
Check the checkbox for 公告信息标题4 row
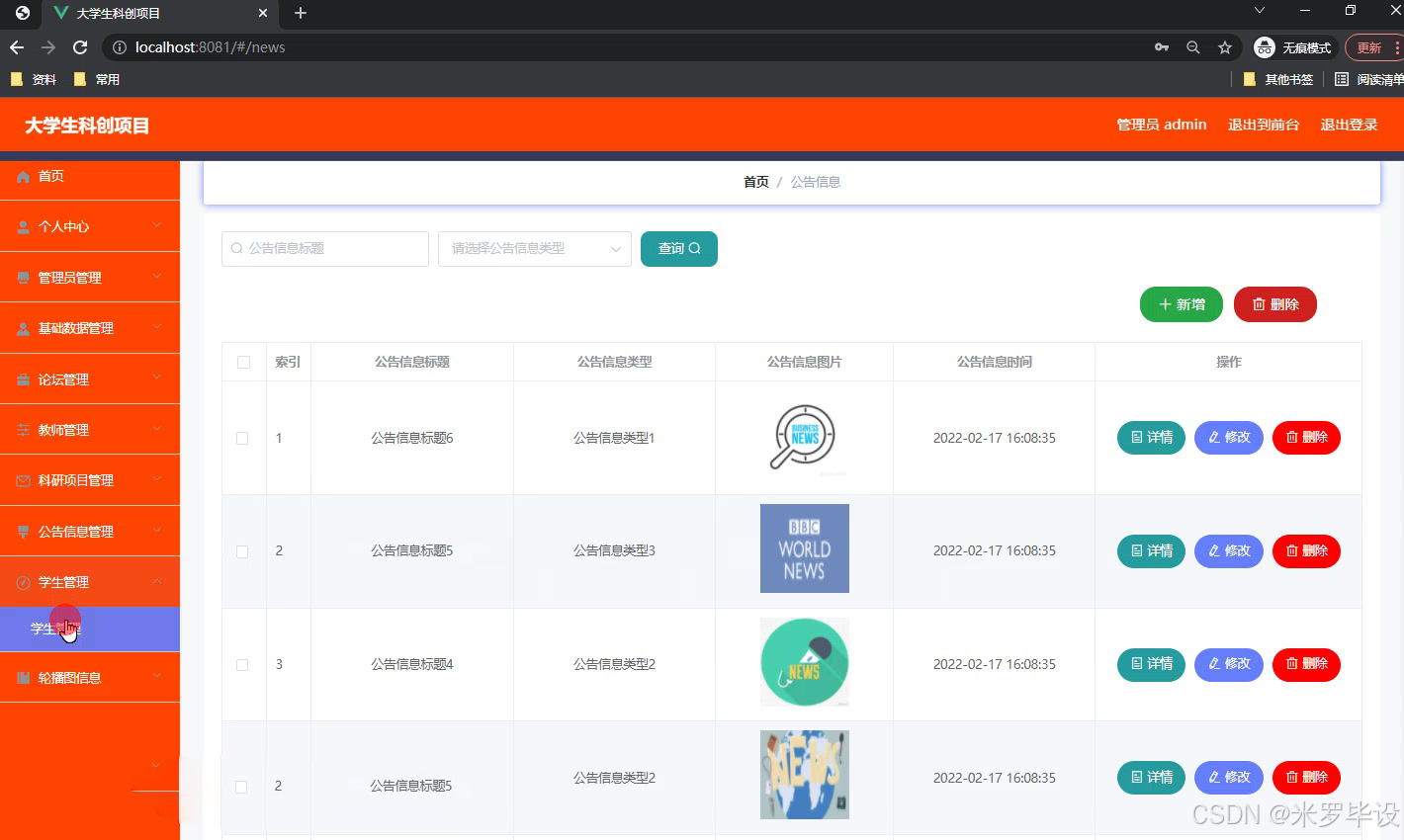tap(244, 664)
